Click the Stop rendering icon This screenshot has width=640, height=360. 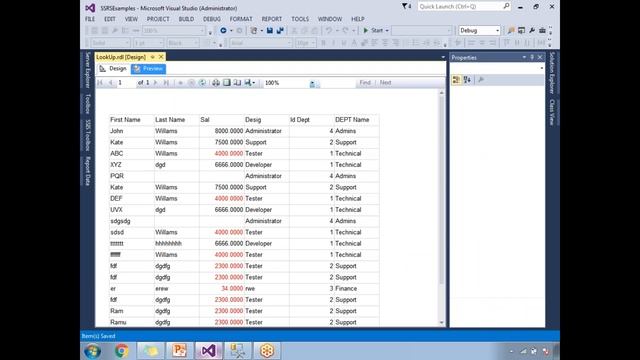191,83
